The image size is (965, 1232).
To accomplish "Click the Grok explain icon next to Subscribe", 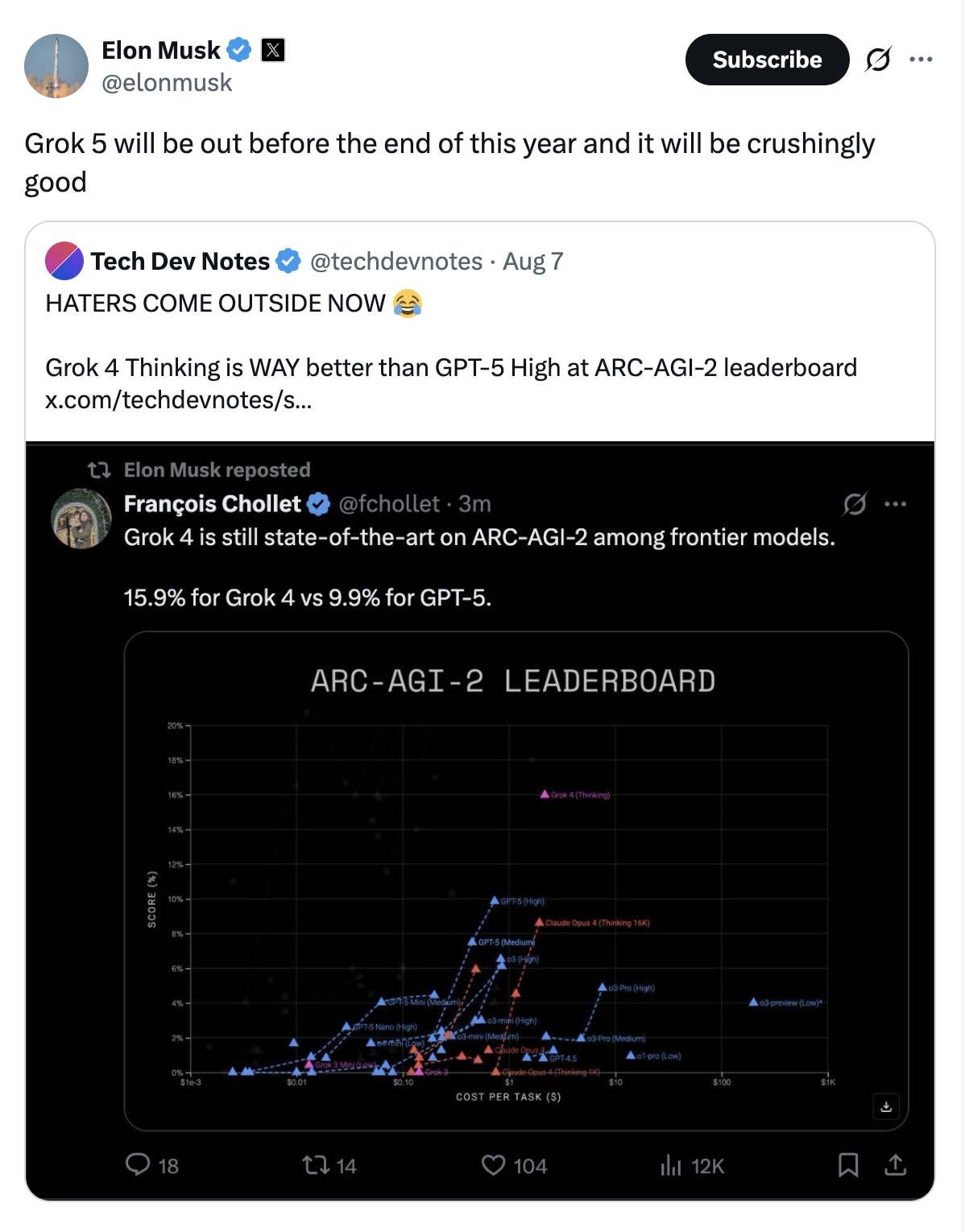I will (x=878, y=59).
